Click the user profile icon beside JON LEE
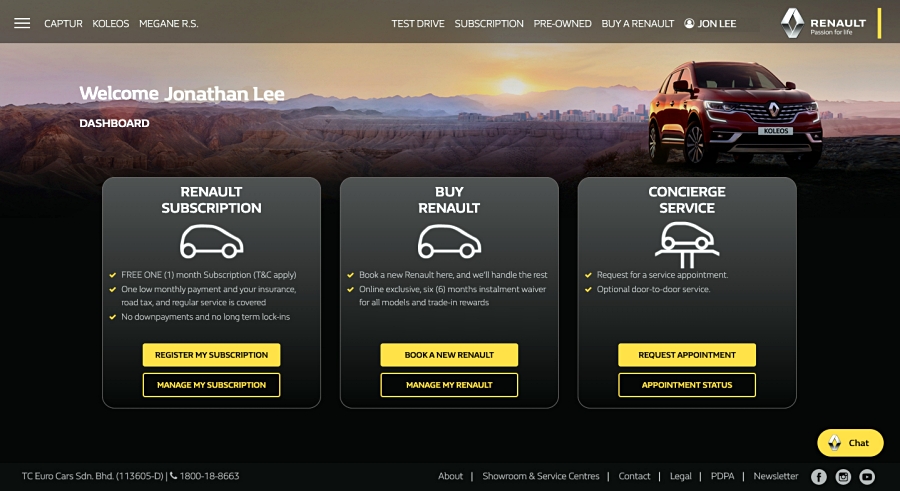Image resolution: width=900 pixels, height=491 pixels. (689, 24)
